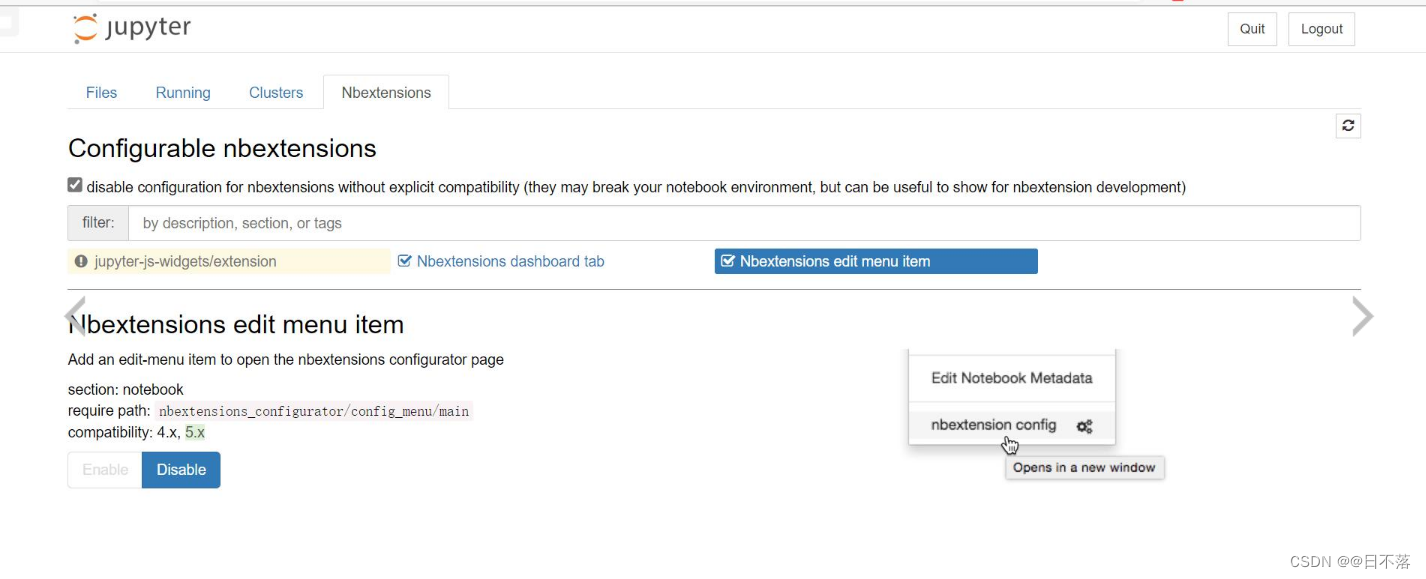Switch to the Clusters tab
Viewport: 1426px width, 579px height.
[276, 92]
